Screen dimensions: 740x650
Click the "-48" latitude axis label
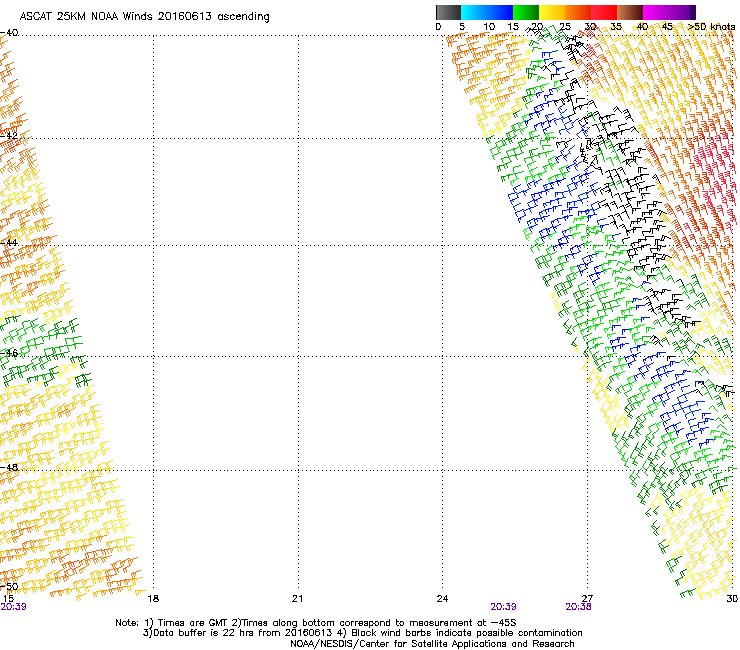(x=9, y=467)
